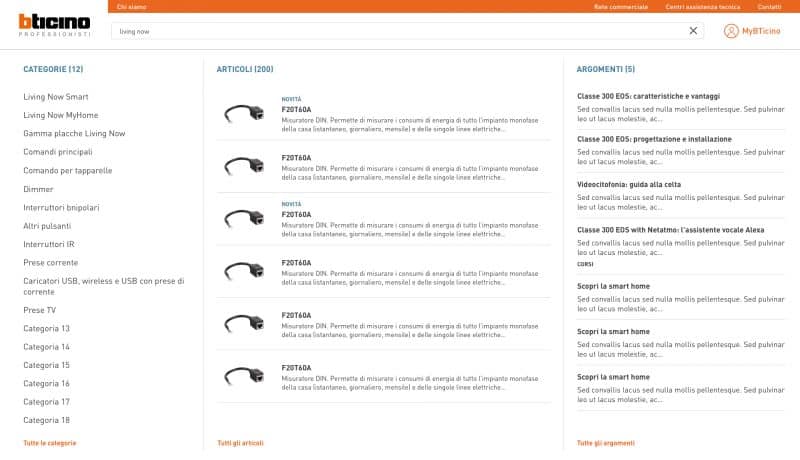This screenshot has width=800, height=460.
Task: Open 'Tutti gli argomenti' link
Action: point(606,443)
